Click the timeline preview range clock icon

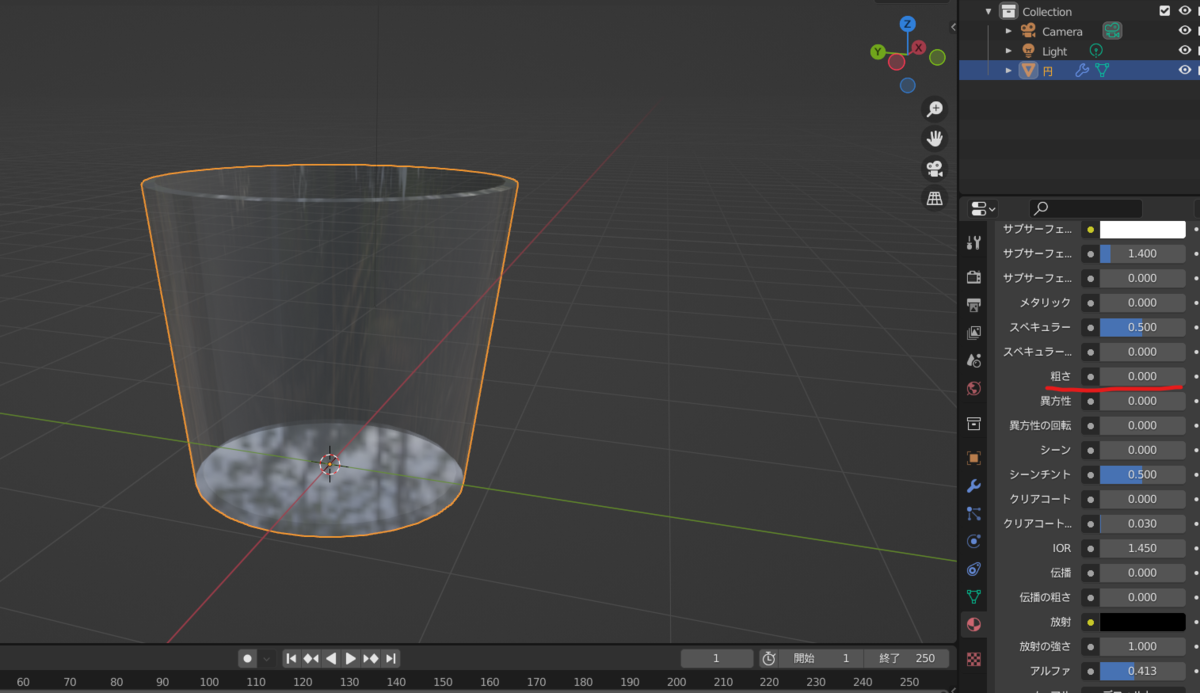pos(768,658)
